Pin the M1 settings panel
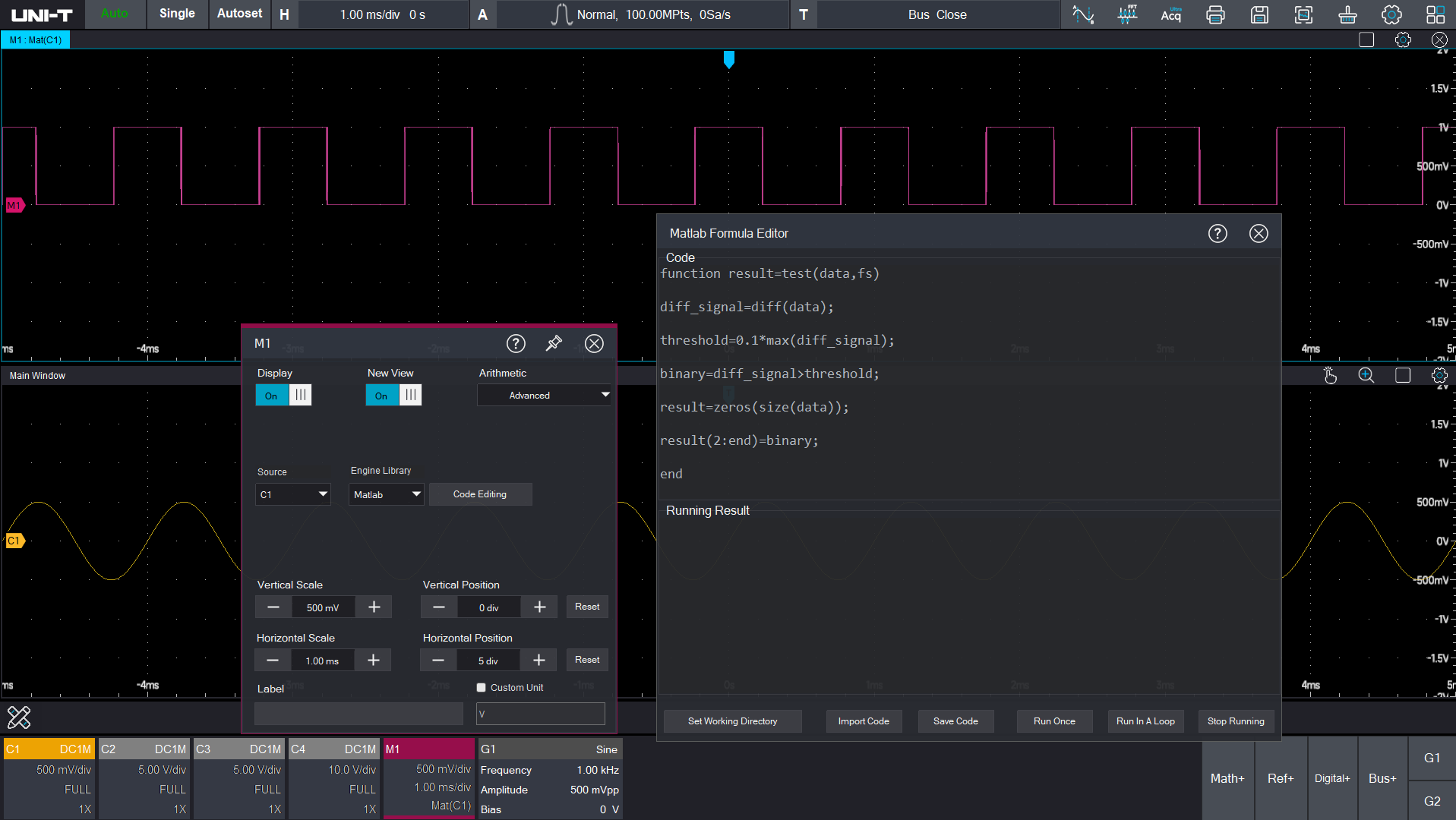Image resolution: width=1456 pixels, height=820 pixels. pyautogui.click(x=554, y=343)
